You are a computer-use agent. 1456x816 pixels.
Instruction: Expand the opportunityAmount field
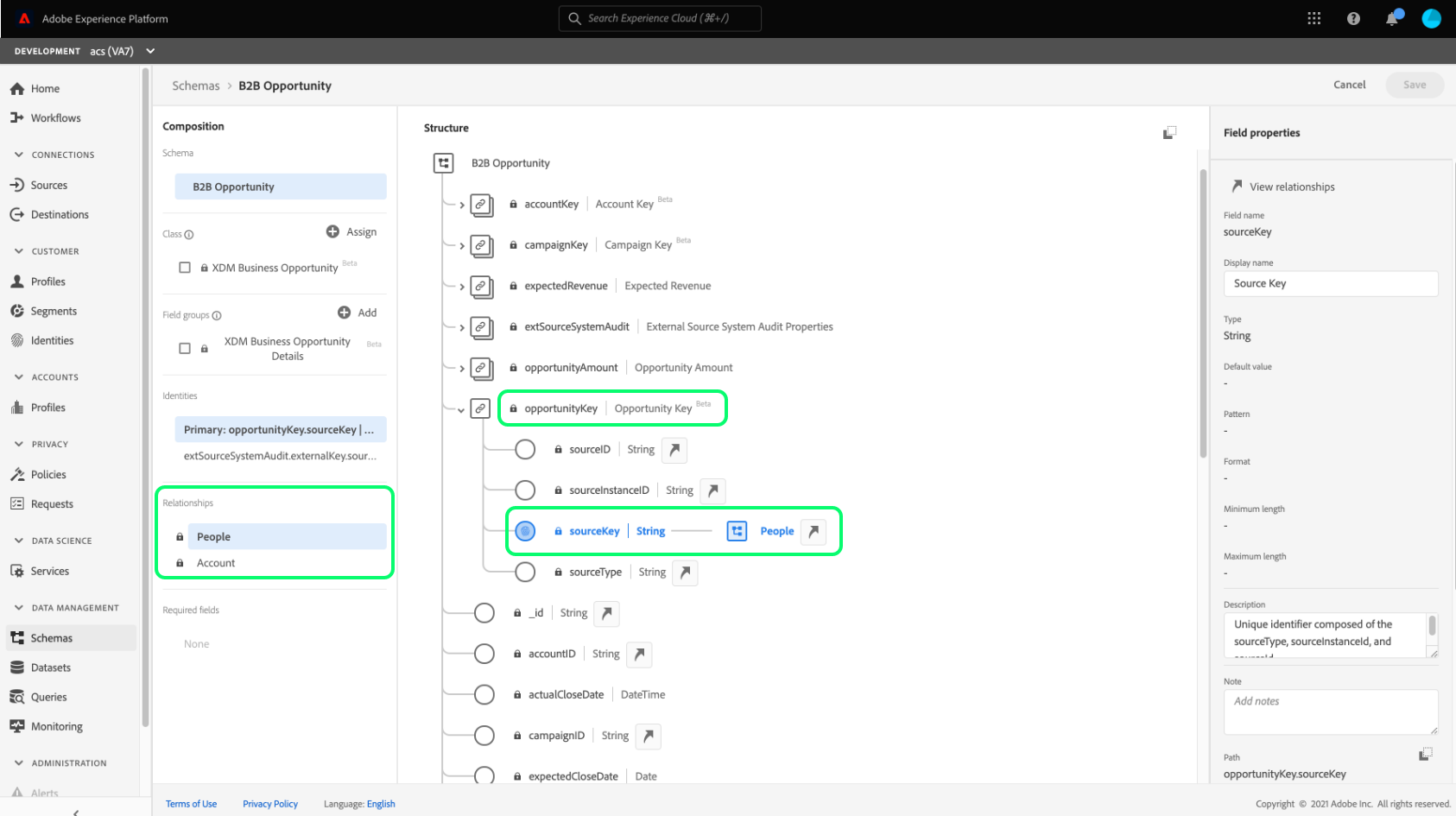click(462, 369)
